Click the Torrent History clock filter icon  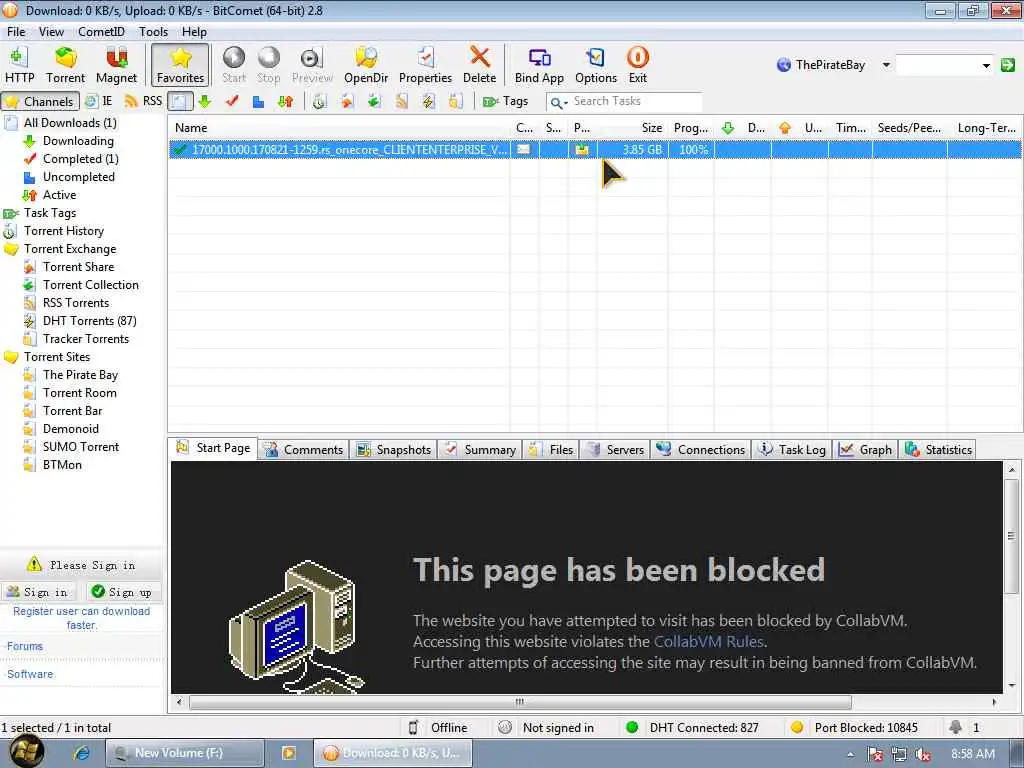coord(319,101)
